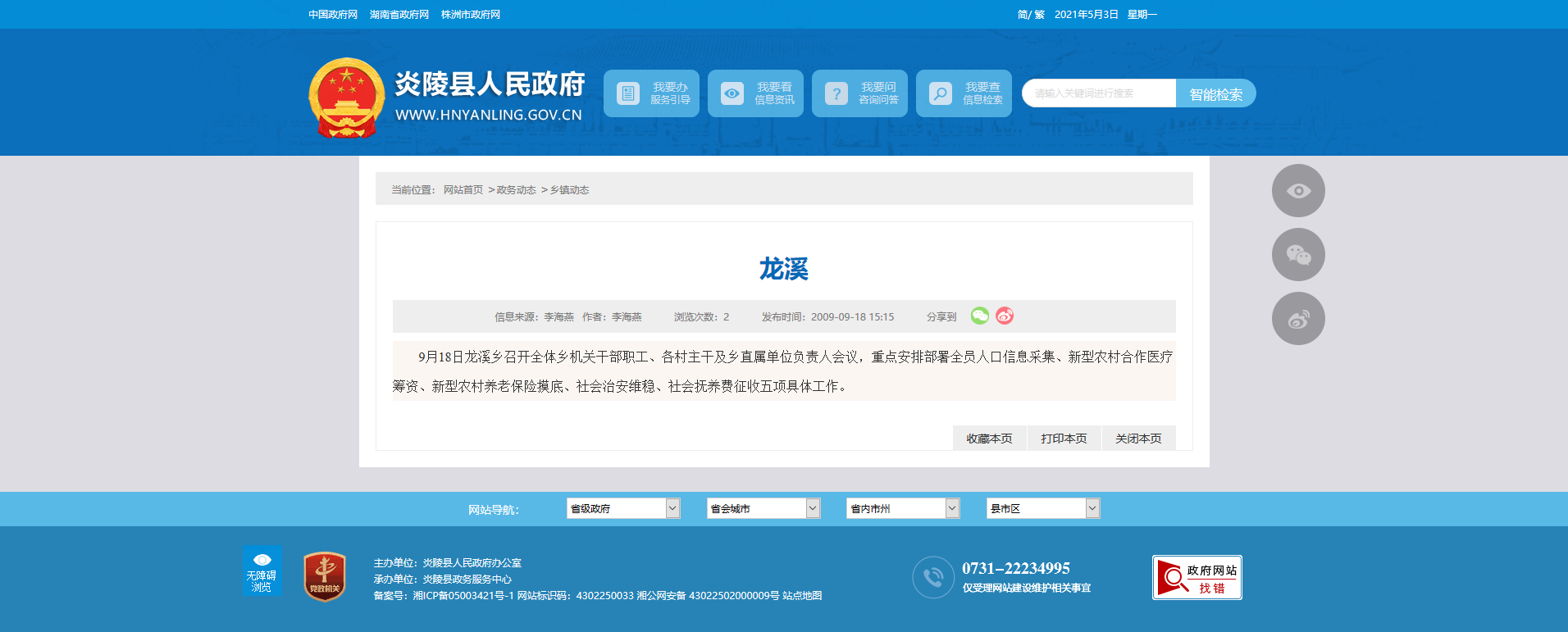The height and width of the screenshot is (632, 1568).
Task: Click the gray floating Weibo circle
Action: pos(1297,319)
